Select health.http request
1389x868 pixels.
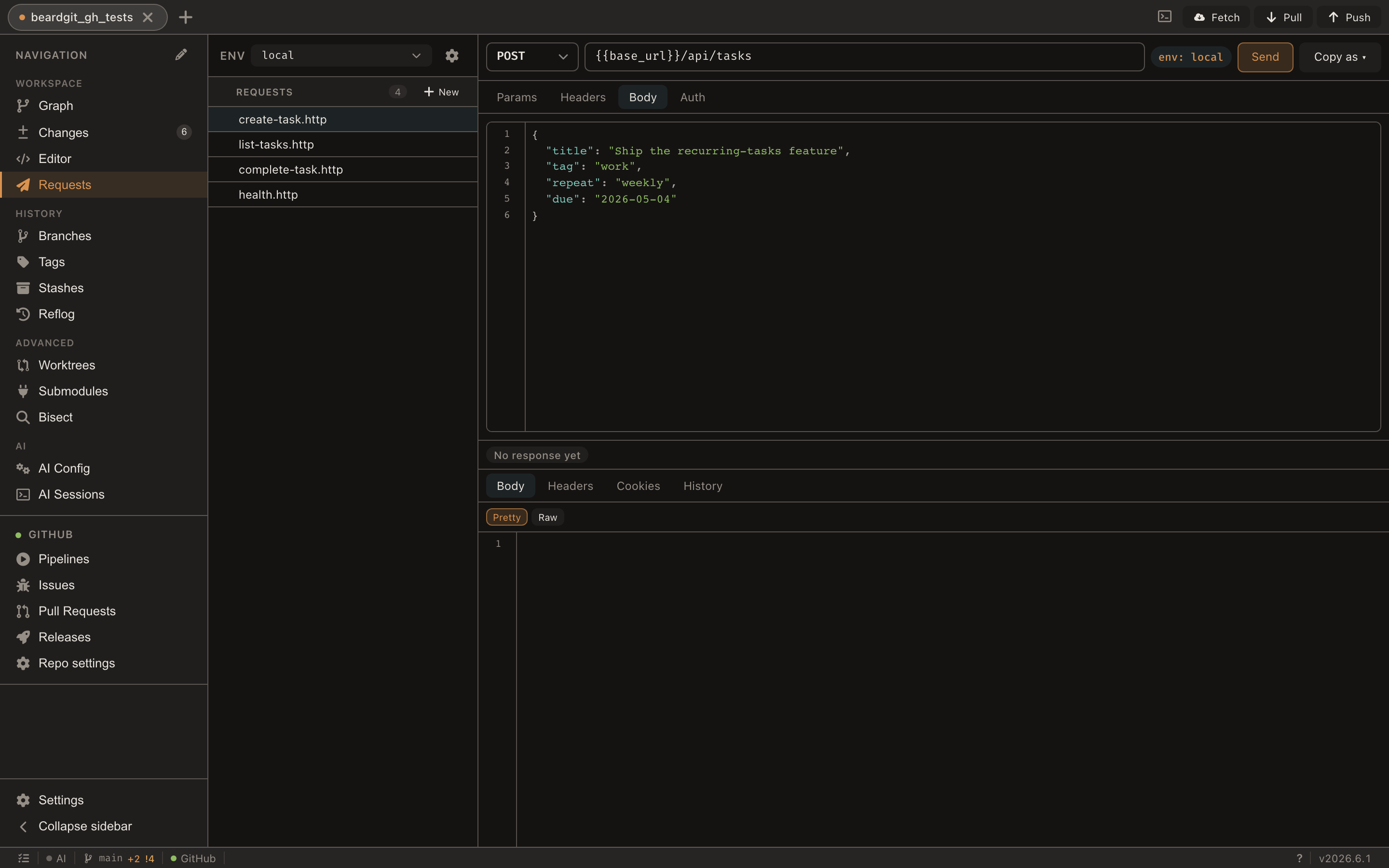[x=342, y=195]
